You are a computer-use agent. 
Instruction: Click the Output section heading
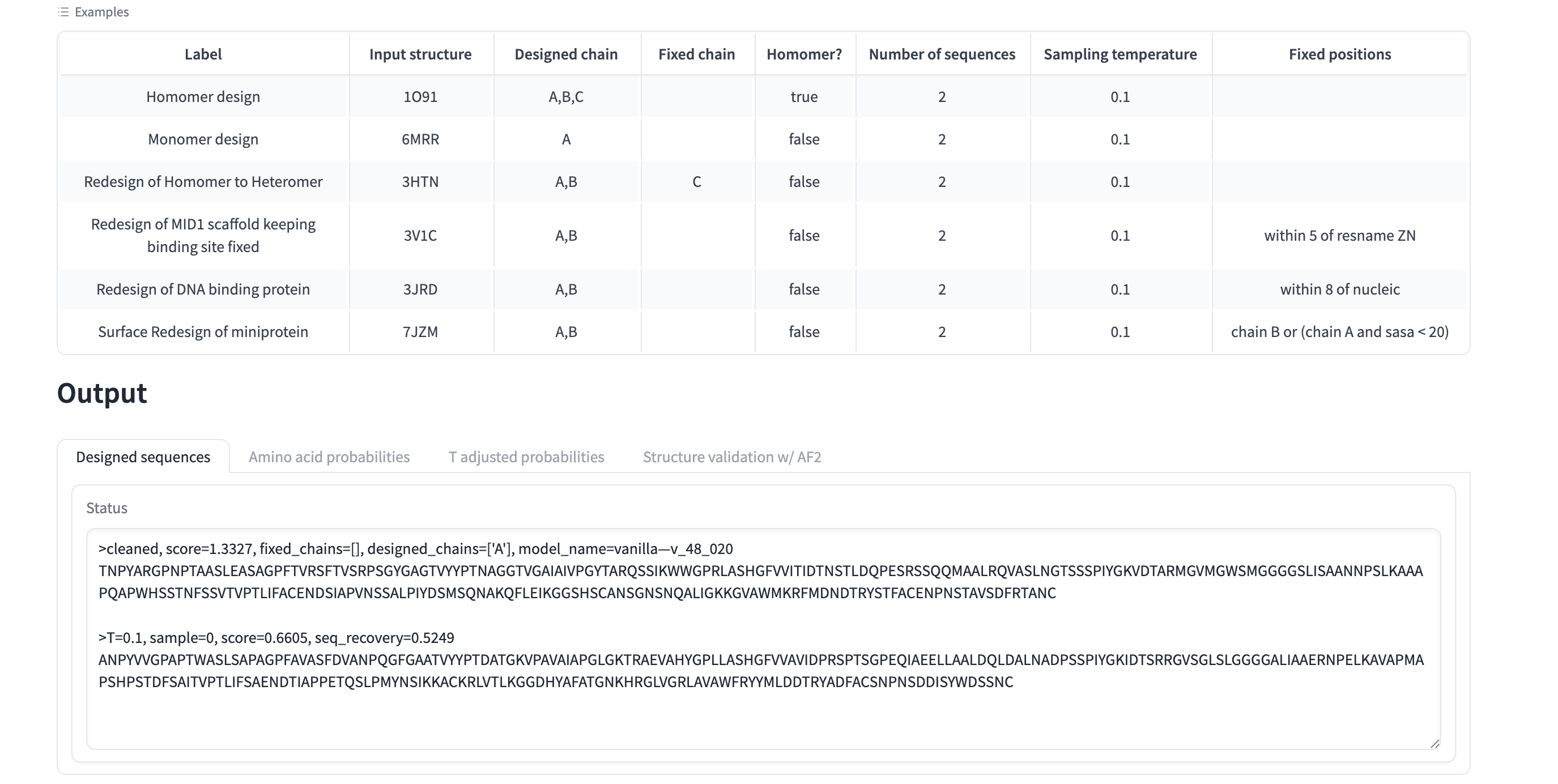(101, 393)
